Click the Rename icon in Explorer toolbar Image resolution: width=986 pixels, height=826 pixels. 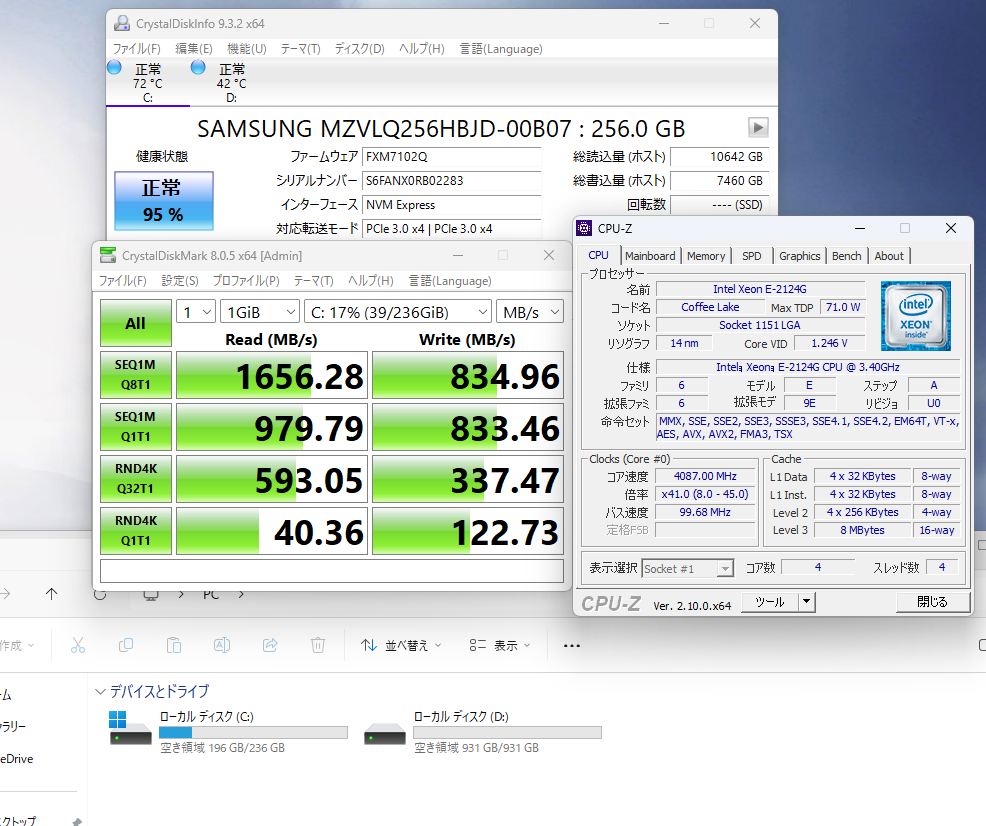pyautogui.click(x=221, y=645)
